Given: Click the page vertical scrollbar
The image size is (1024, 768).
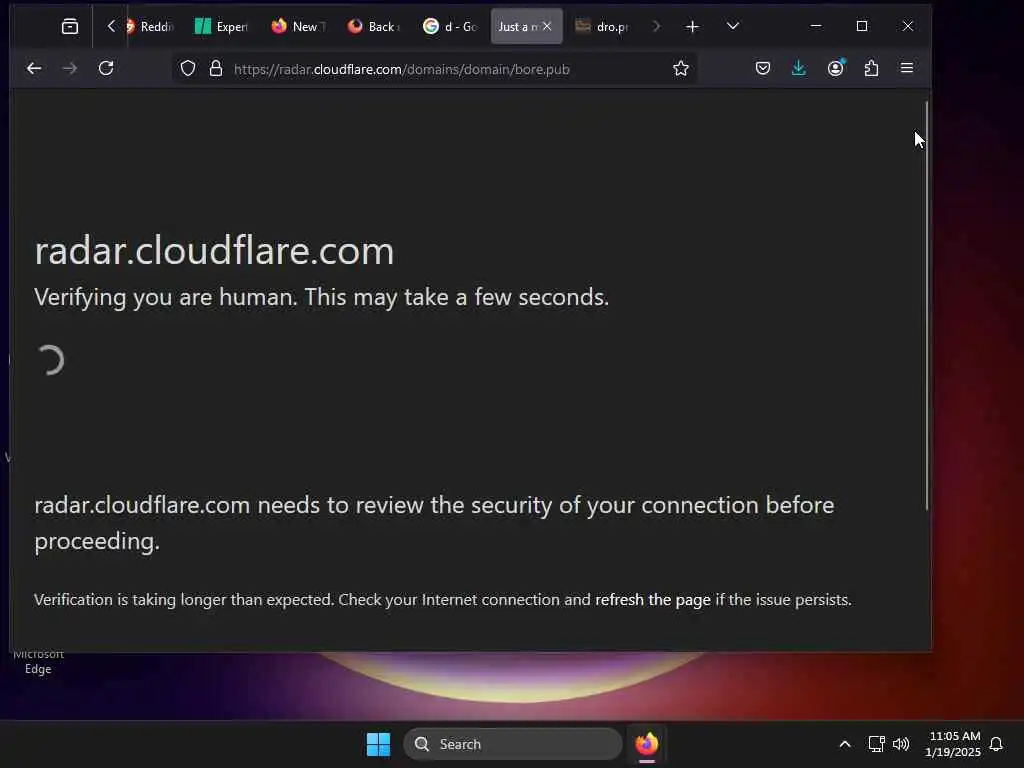Looking at the screenshot, I should [927, 306].
